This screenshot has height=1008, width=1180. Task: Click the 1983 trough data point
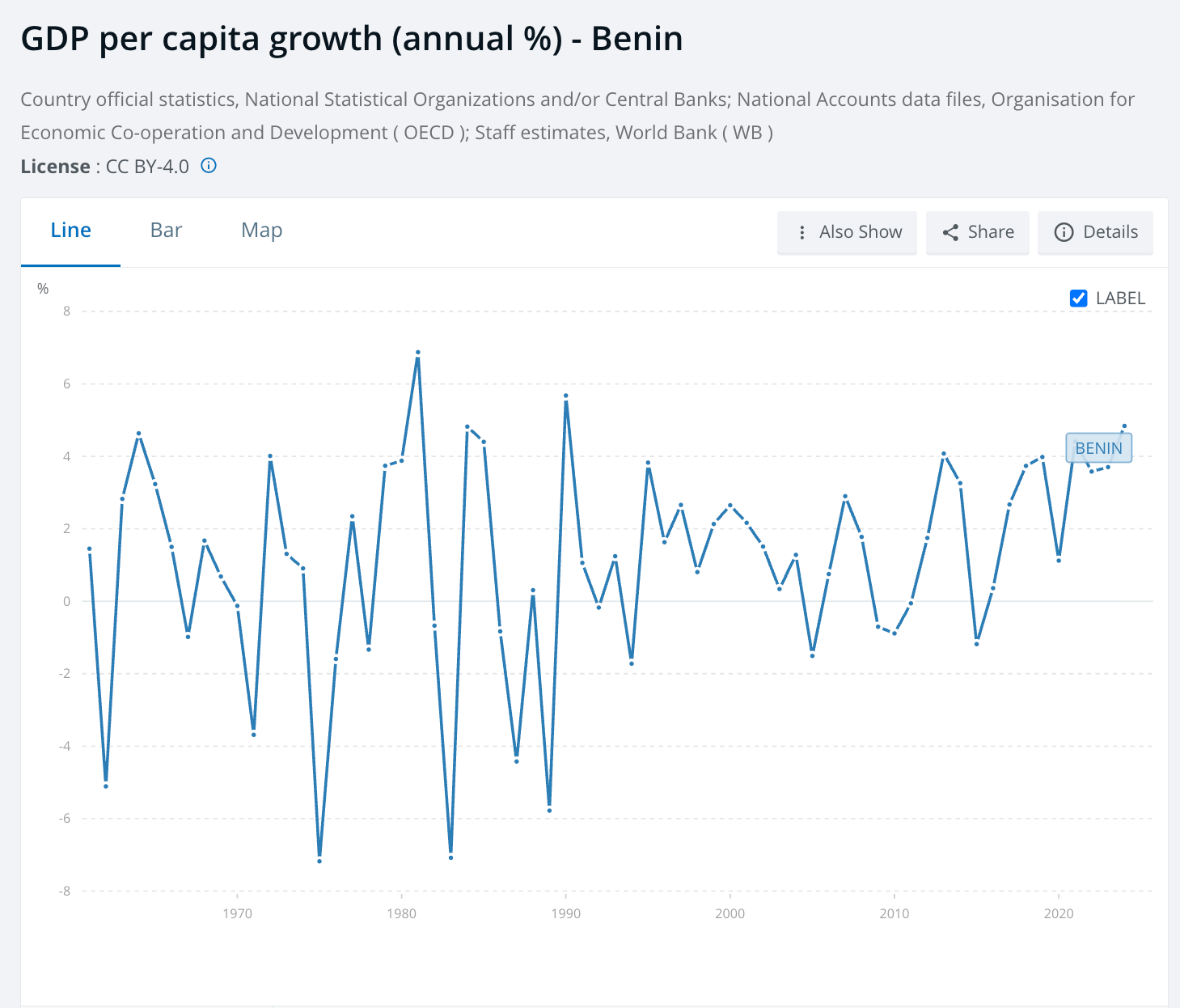(450, 858)
